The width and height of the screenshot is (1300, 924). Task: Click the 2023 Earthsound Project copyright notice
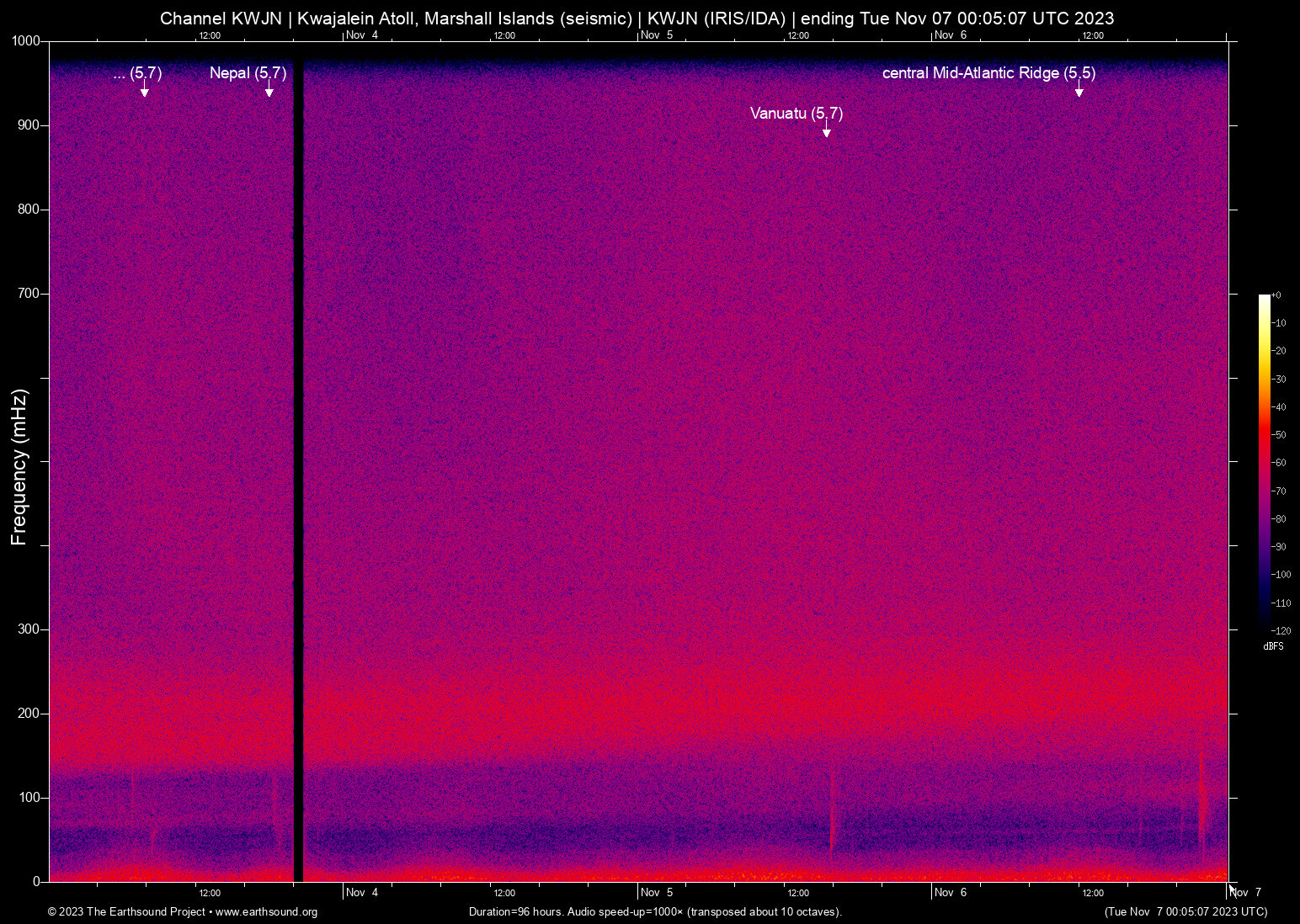point(126,912)
